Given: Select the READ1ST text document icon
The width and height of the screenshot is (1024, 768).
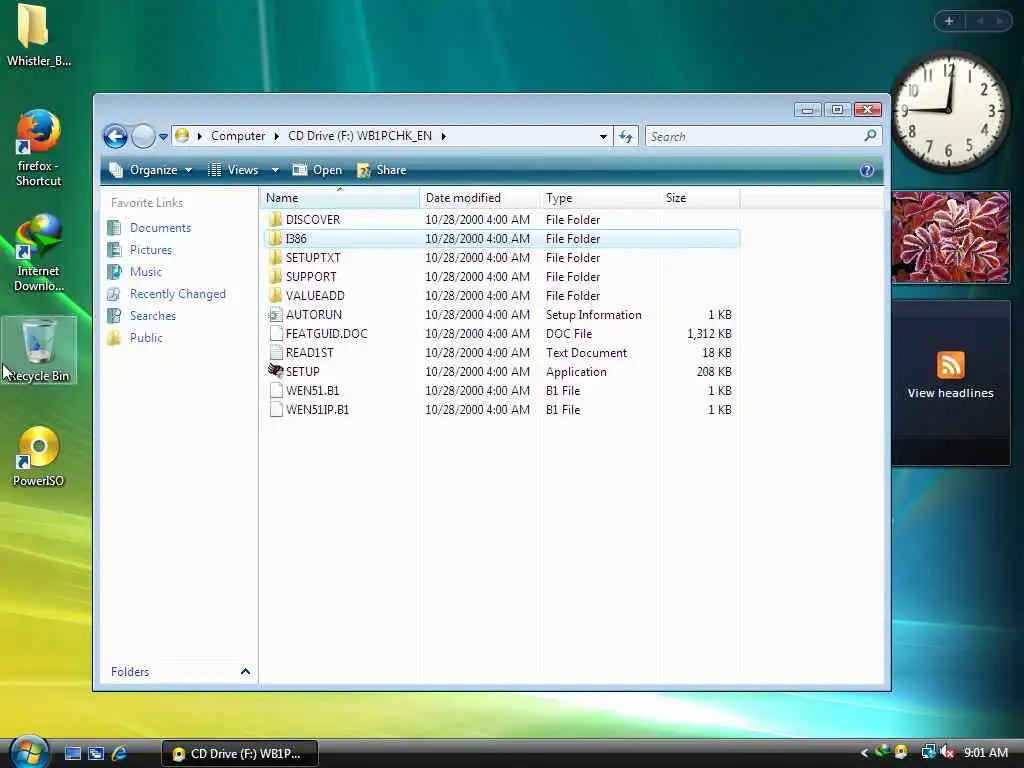Looking at the screenshot, I should pos(276,353).
